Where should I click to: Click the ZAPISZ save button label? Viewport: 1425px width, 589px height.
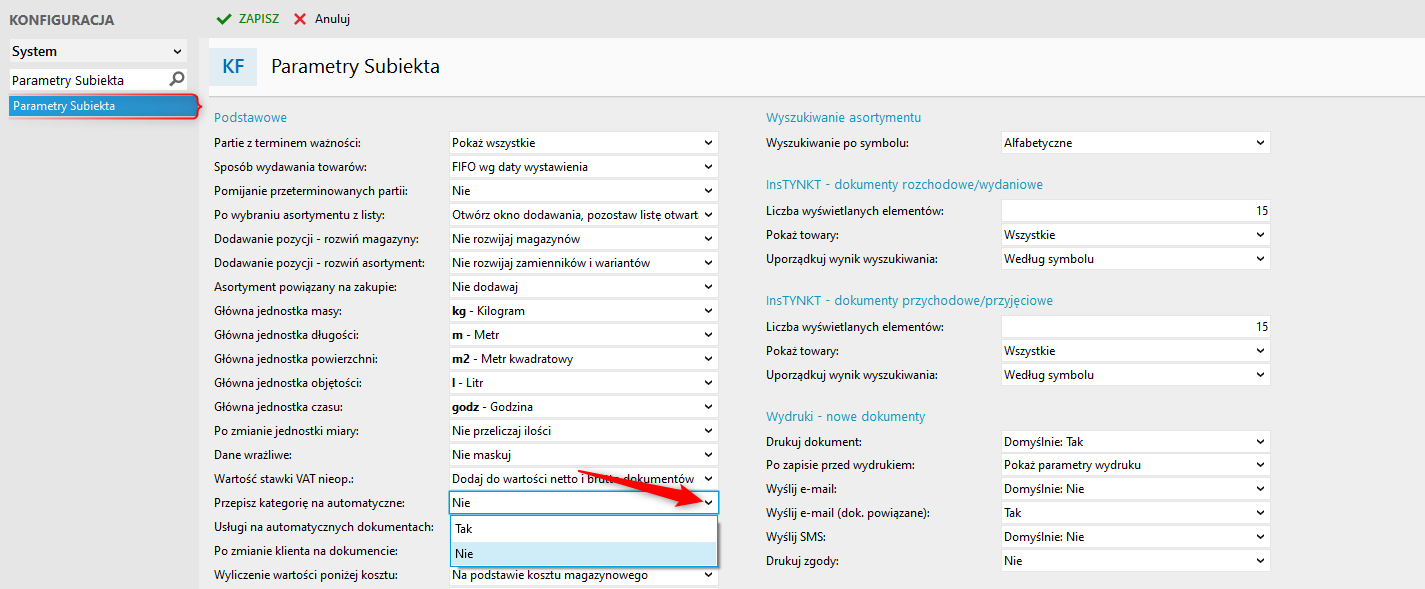[x=259, y=19]
